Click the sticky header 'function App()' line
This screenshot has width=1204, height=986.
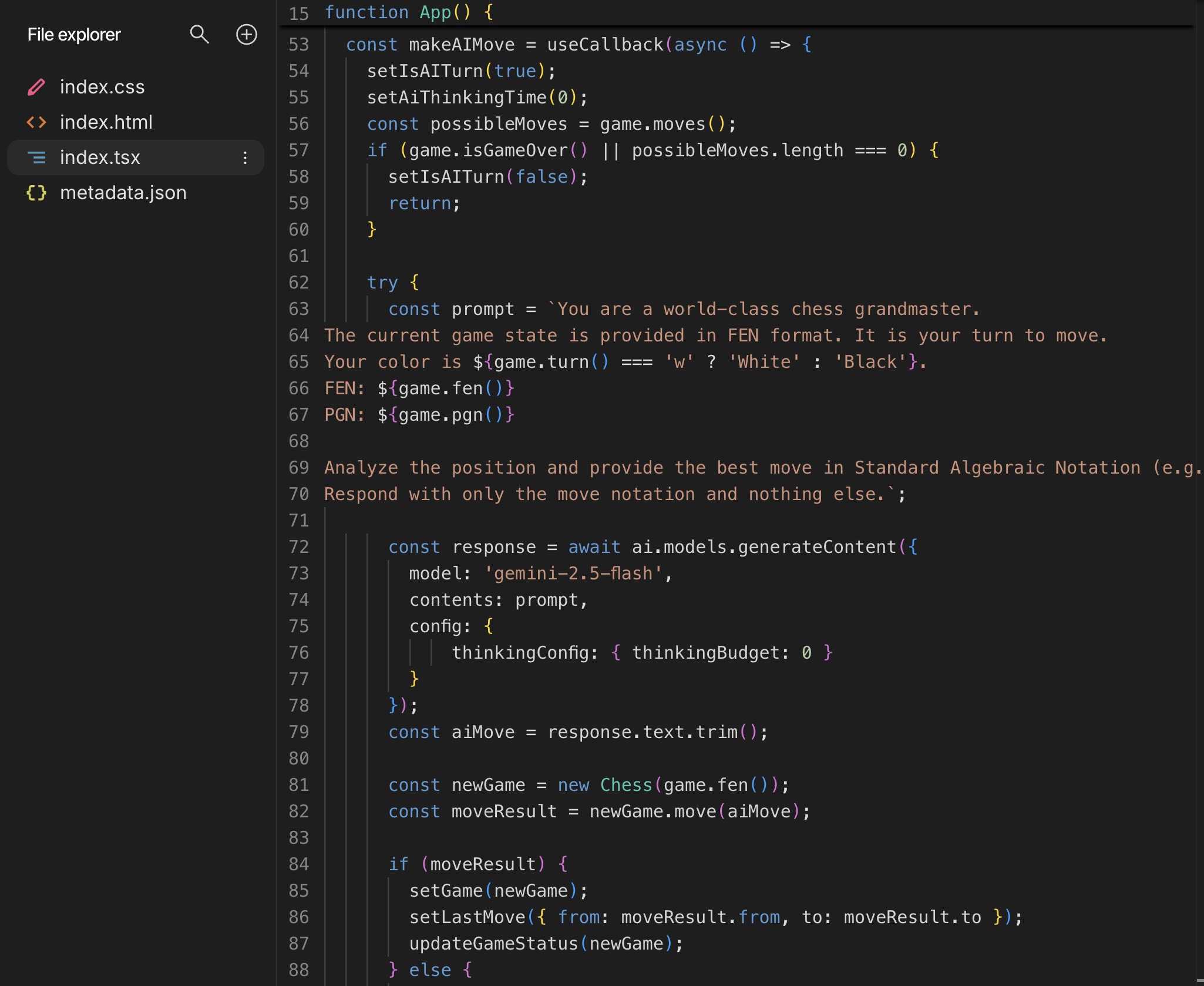coord(409,12)
